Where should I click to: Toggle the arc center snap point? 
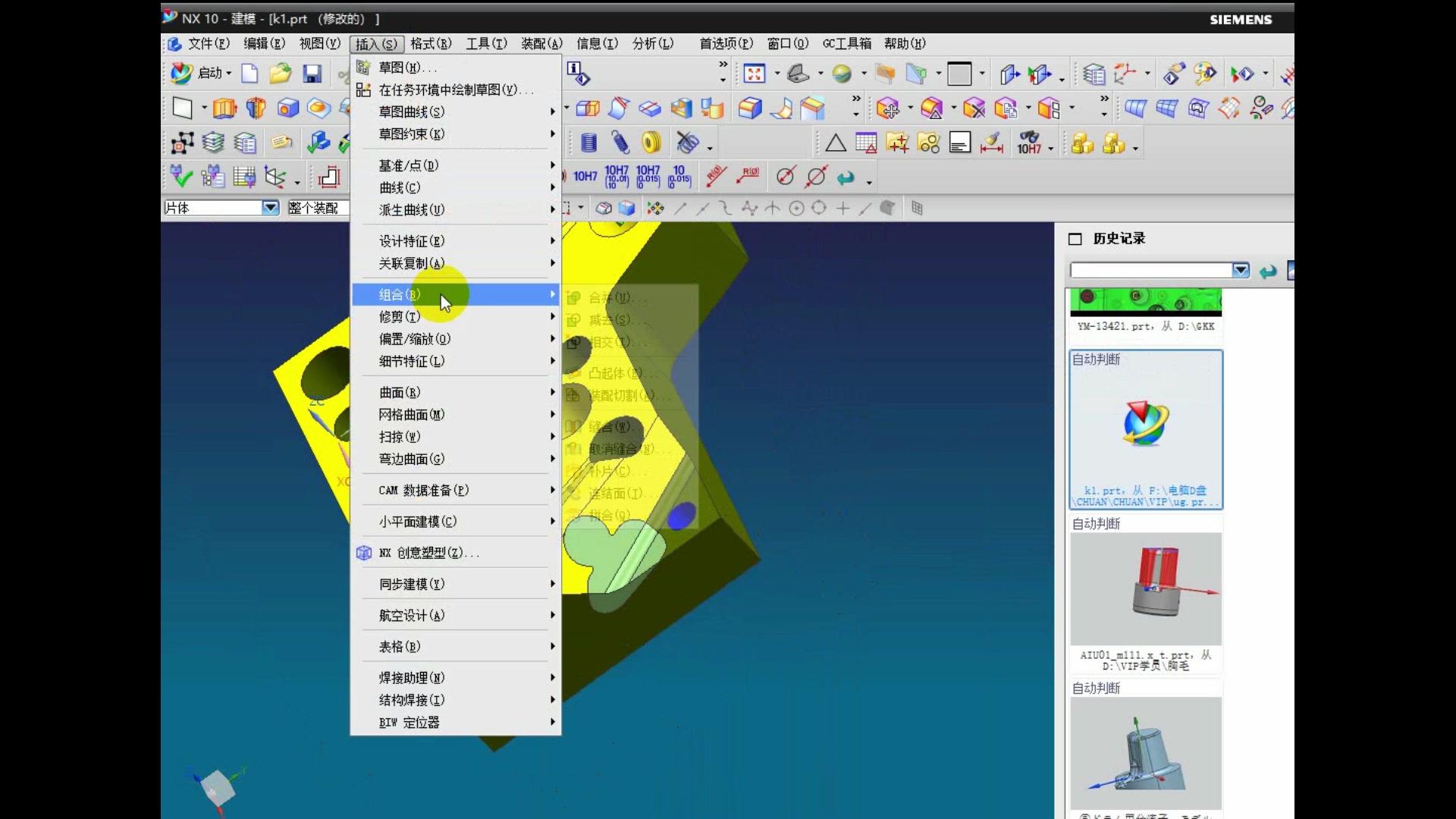(x=796, y=208)
